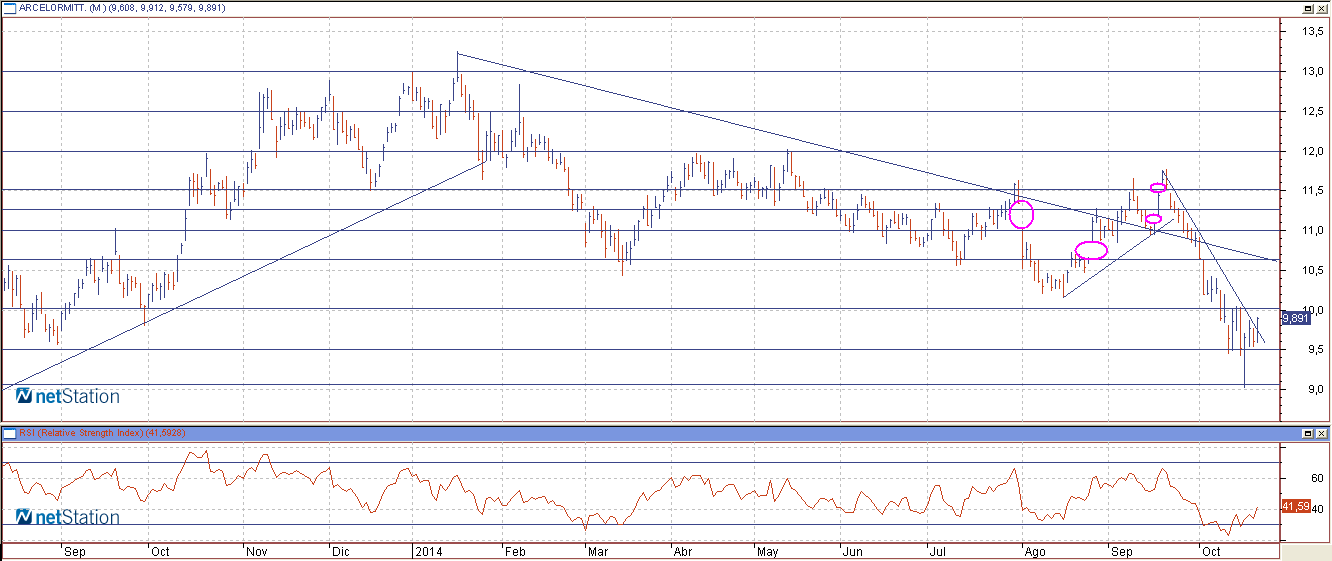Screen dimensions: 1332x561
Task: Click the Ago label on time axis
Action: click(1036, 551)
